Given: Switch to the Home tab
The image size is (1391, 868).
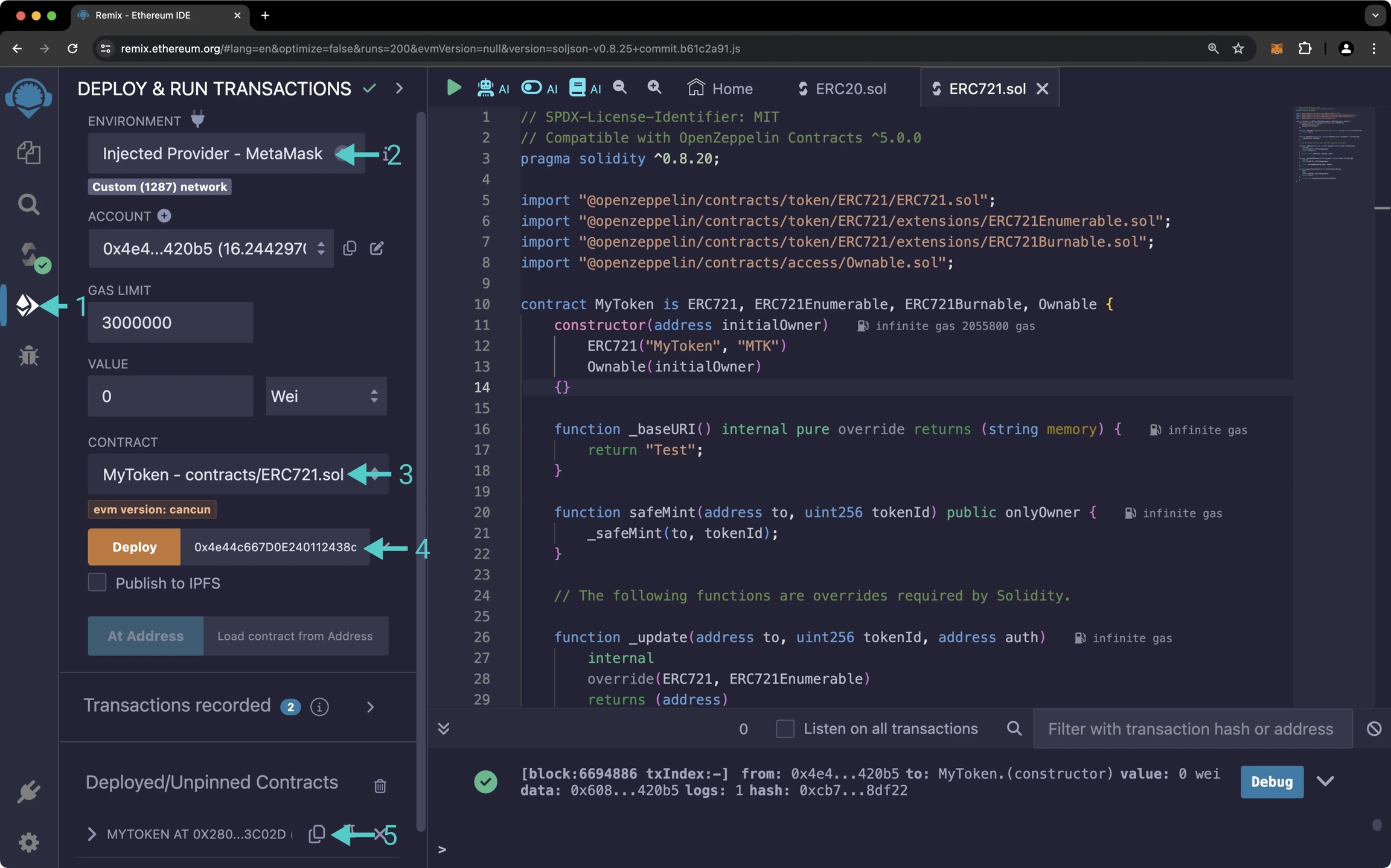Looking at the screenshot, I should point(720,89).
